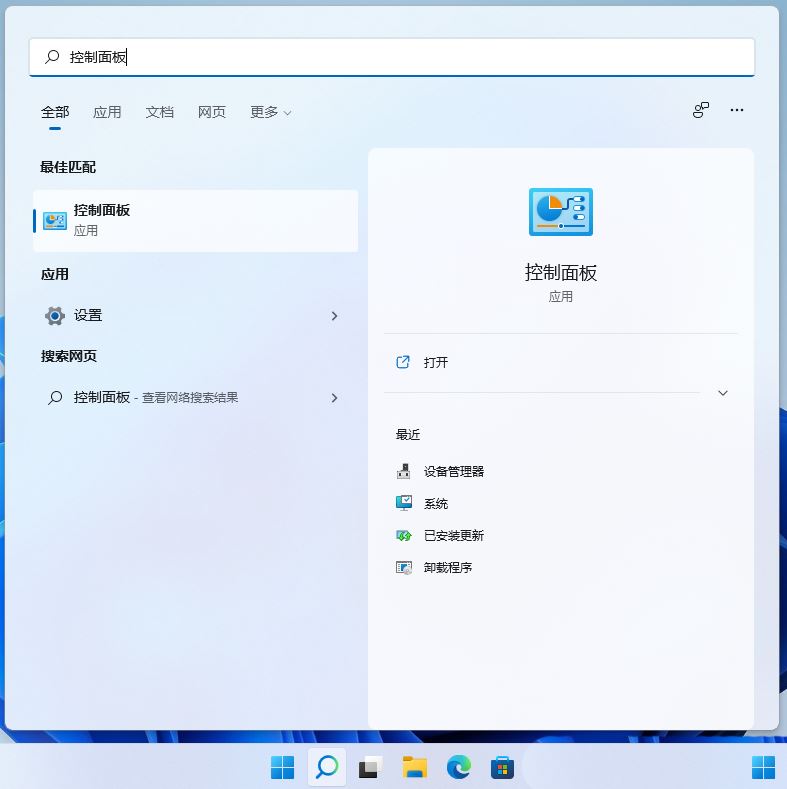This screenshot has height=789, width=787.
Task: Expand the 设置 result arrow
Action: click(x=334, y=316)
